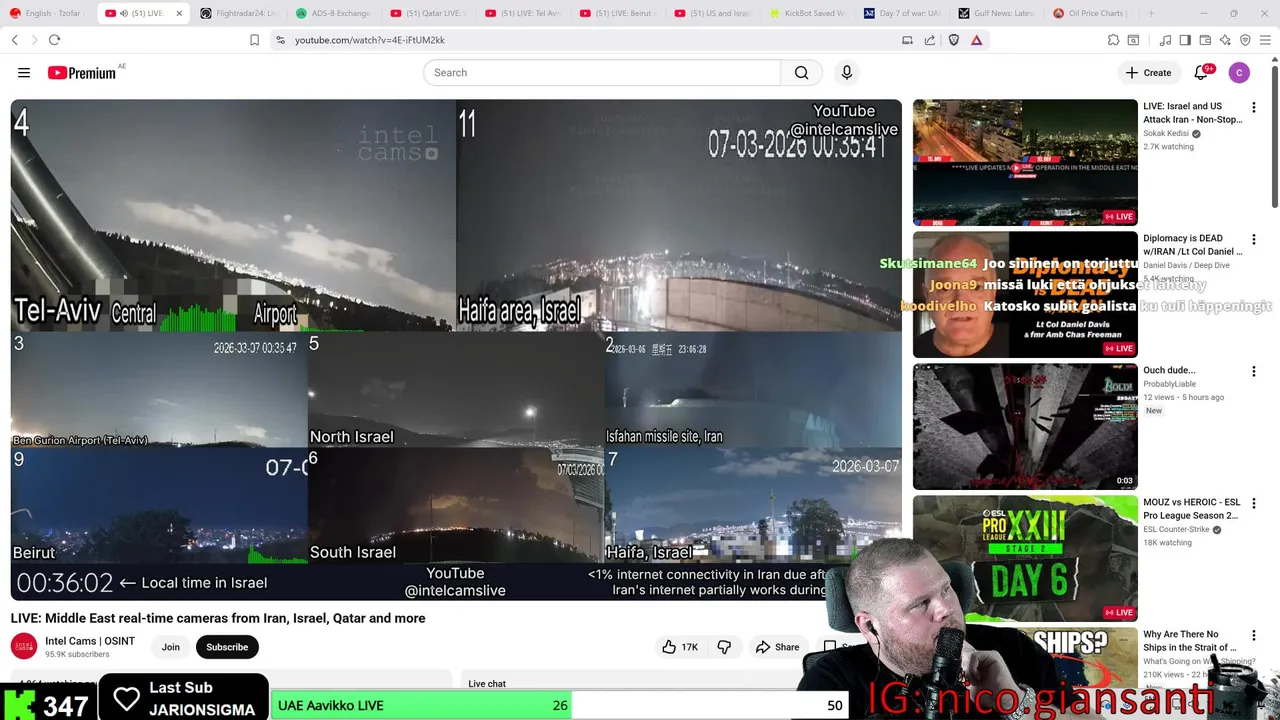Open Brave Shields lion icon
Viewport: 1280px width, 720px height.
point(954,40)
